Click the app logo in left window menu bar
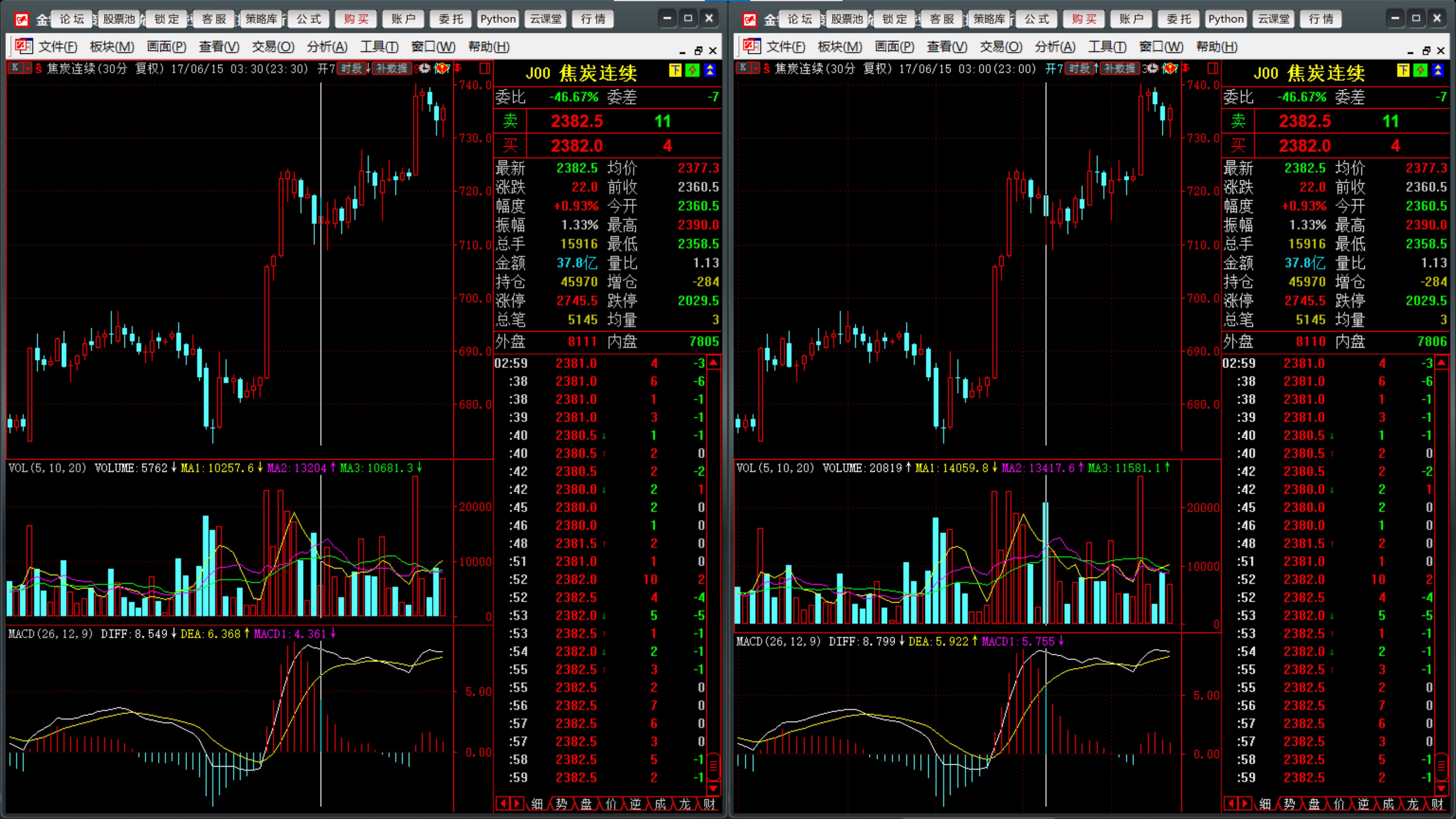Screen dimensions: 1456x819 point(23,46)
